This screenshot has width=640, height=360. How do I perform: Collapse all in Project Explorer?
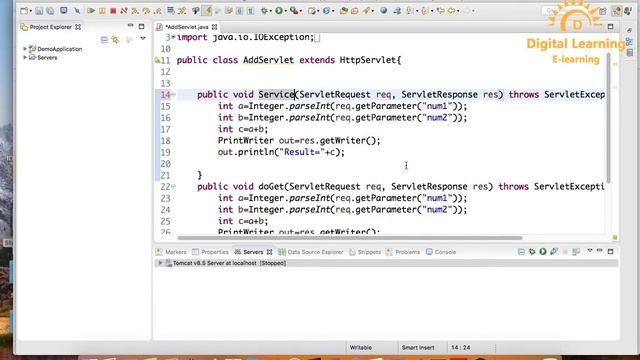(104, 40)
